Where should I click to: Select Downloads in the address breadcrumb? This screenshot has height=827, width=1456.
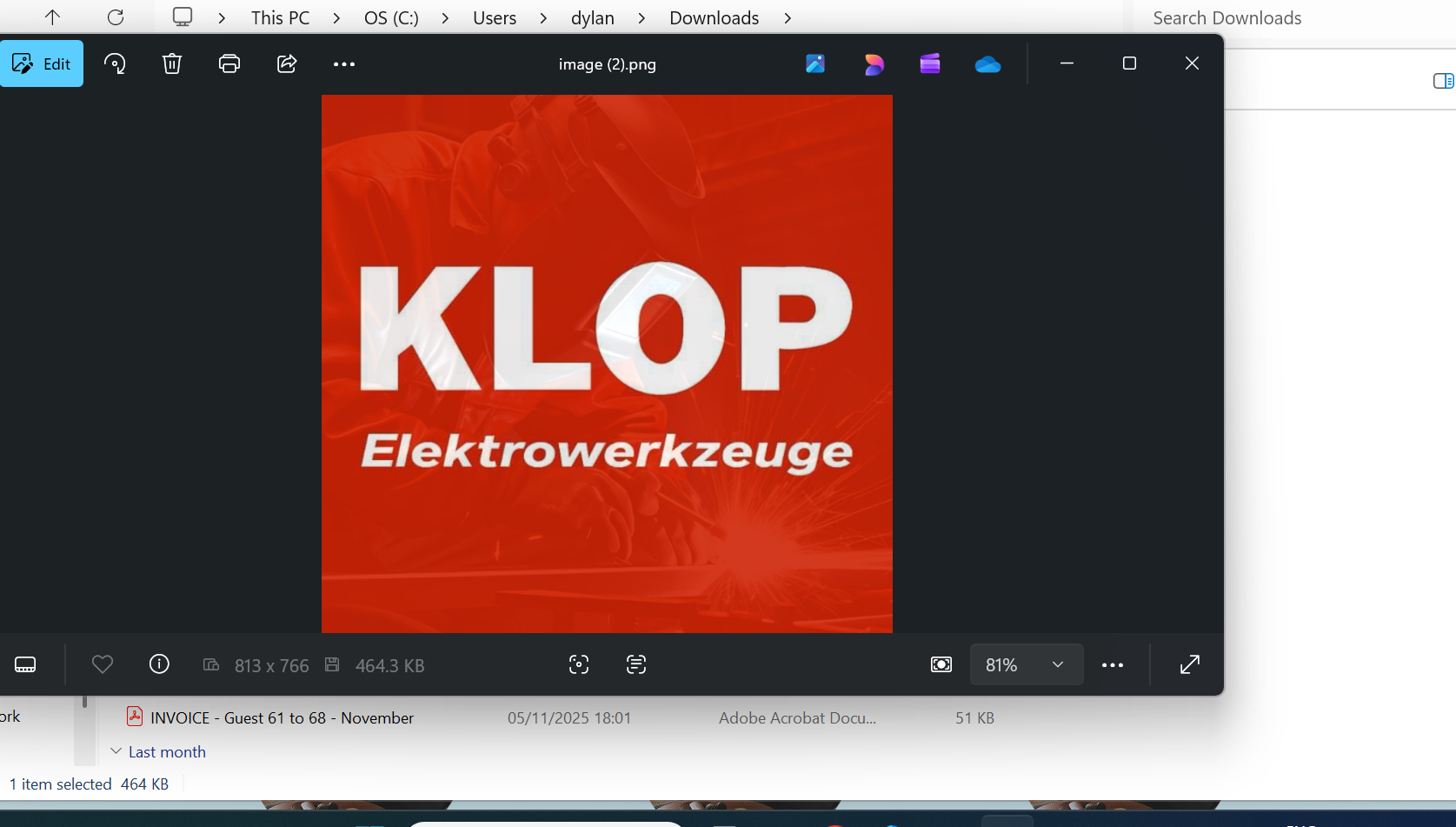point(715,18)
